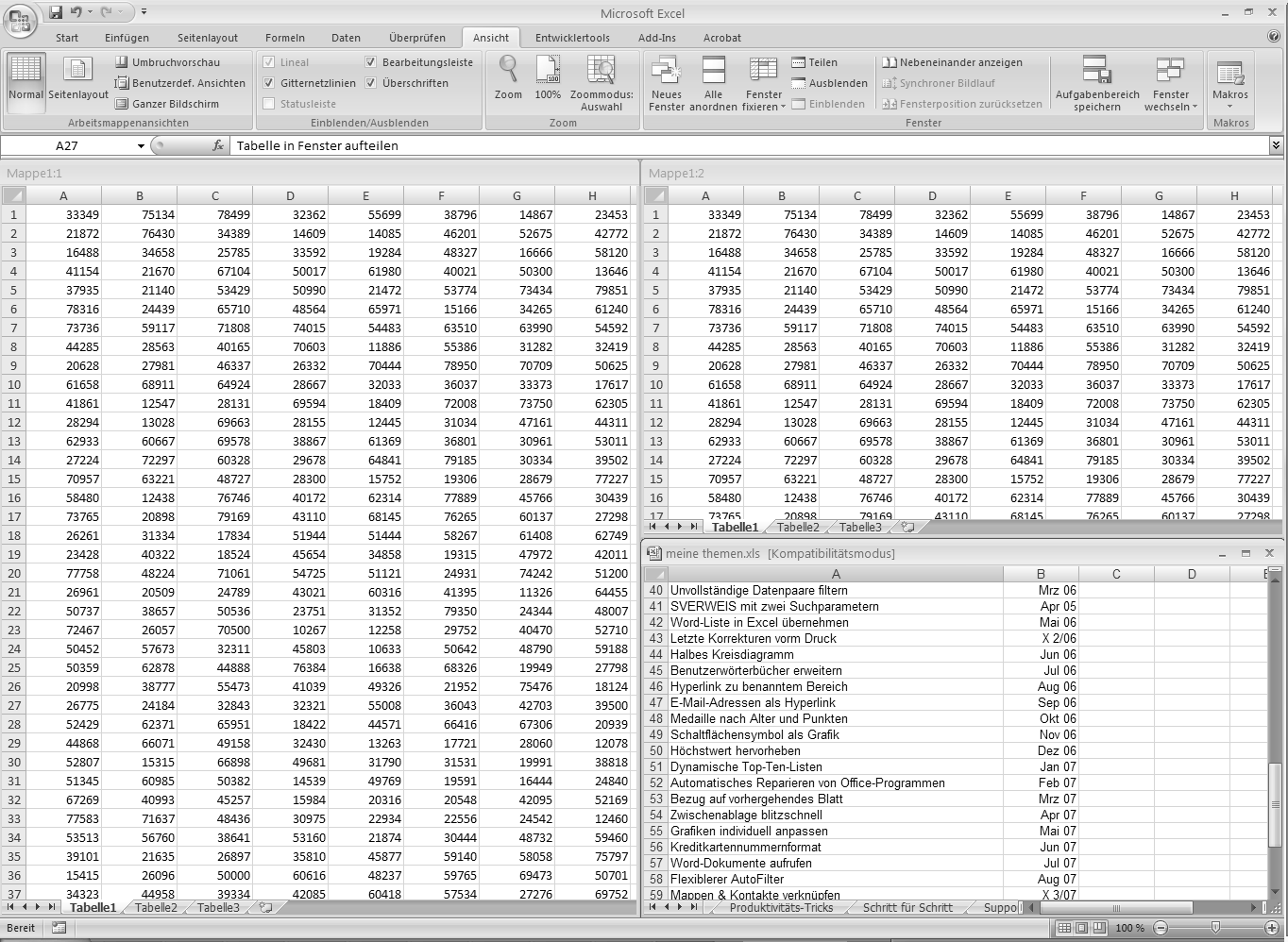
Task: Switch to the Formeln ribbon tab
Action: 285,38
